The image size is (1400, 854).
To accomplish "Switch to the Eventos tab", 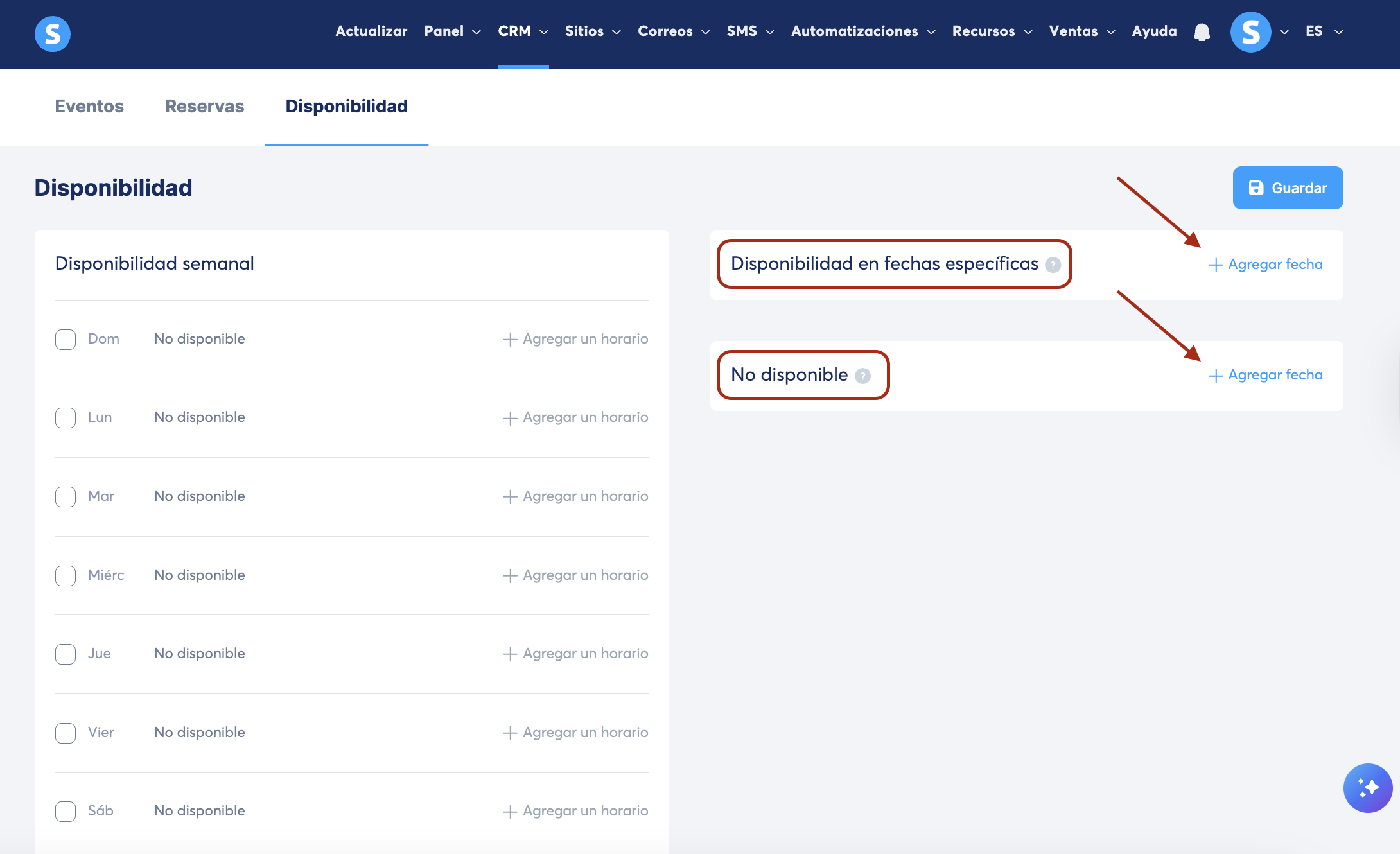I will pos(89,107).
